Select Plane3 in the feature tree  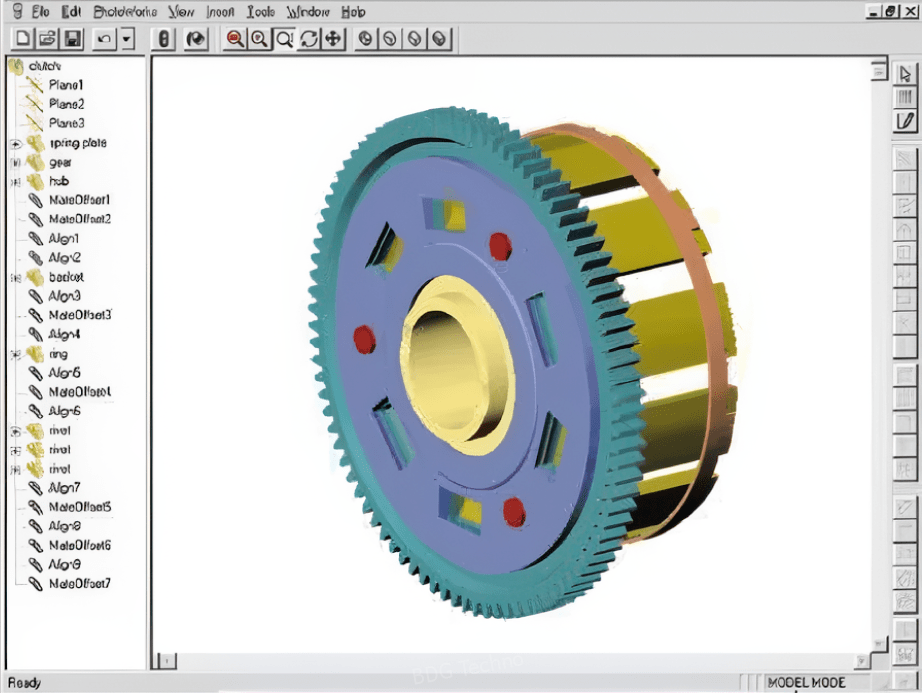pos(66,123)
